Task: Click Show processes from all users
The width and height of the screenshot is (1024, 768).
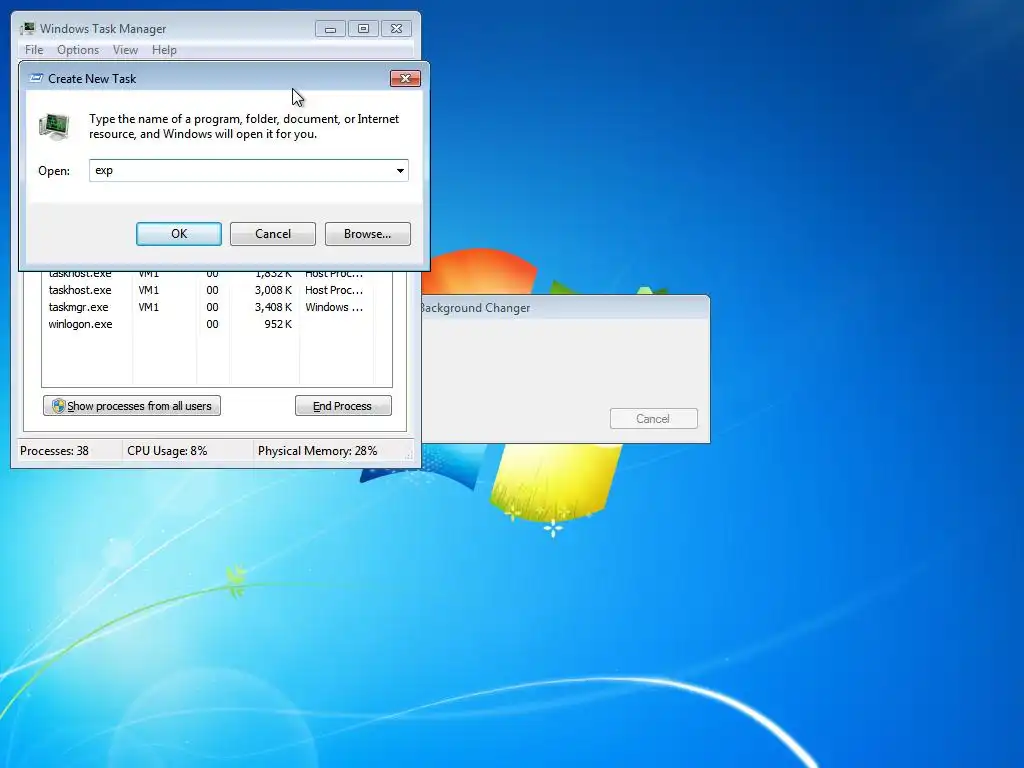Action: (132, 406)
